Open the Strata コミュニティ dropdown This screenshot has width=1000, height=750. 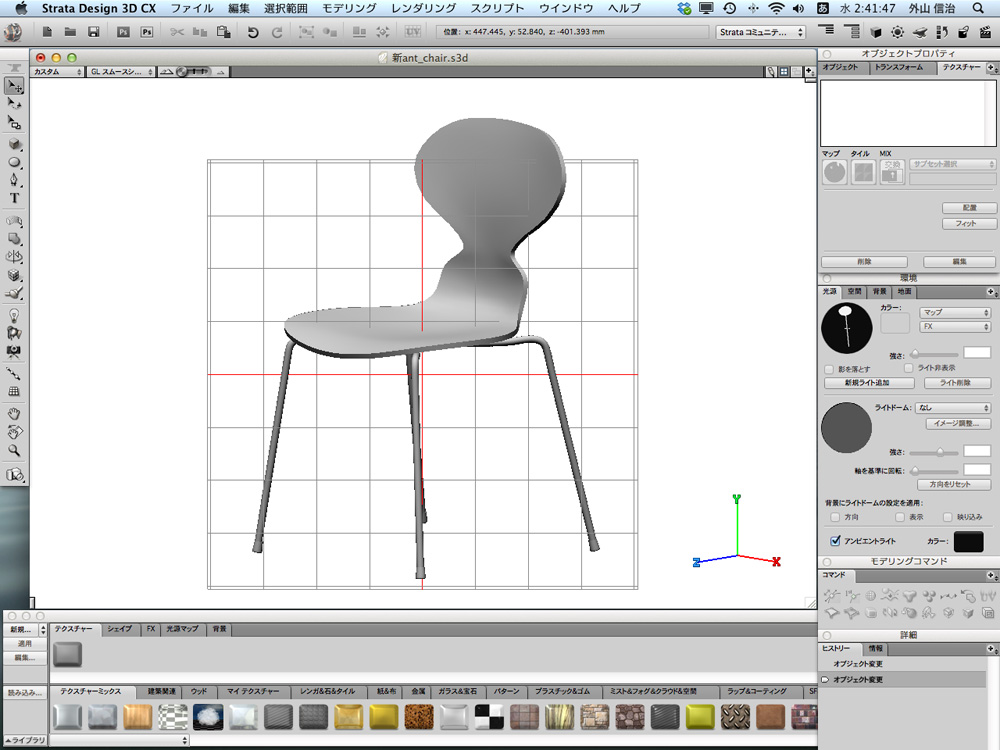coord(761,32)
